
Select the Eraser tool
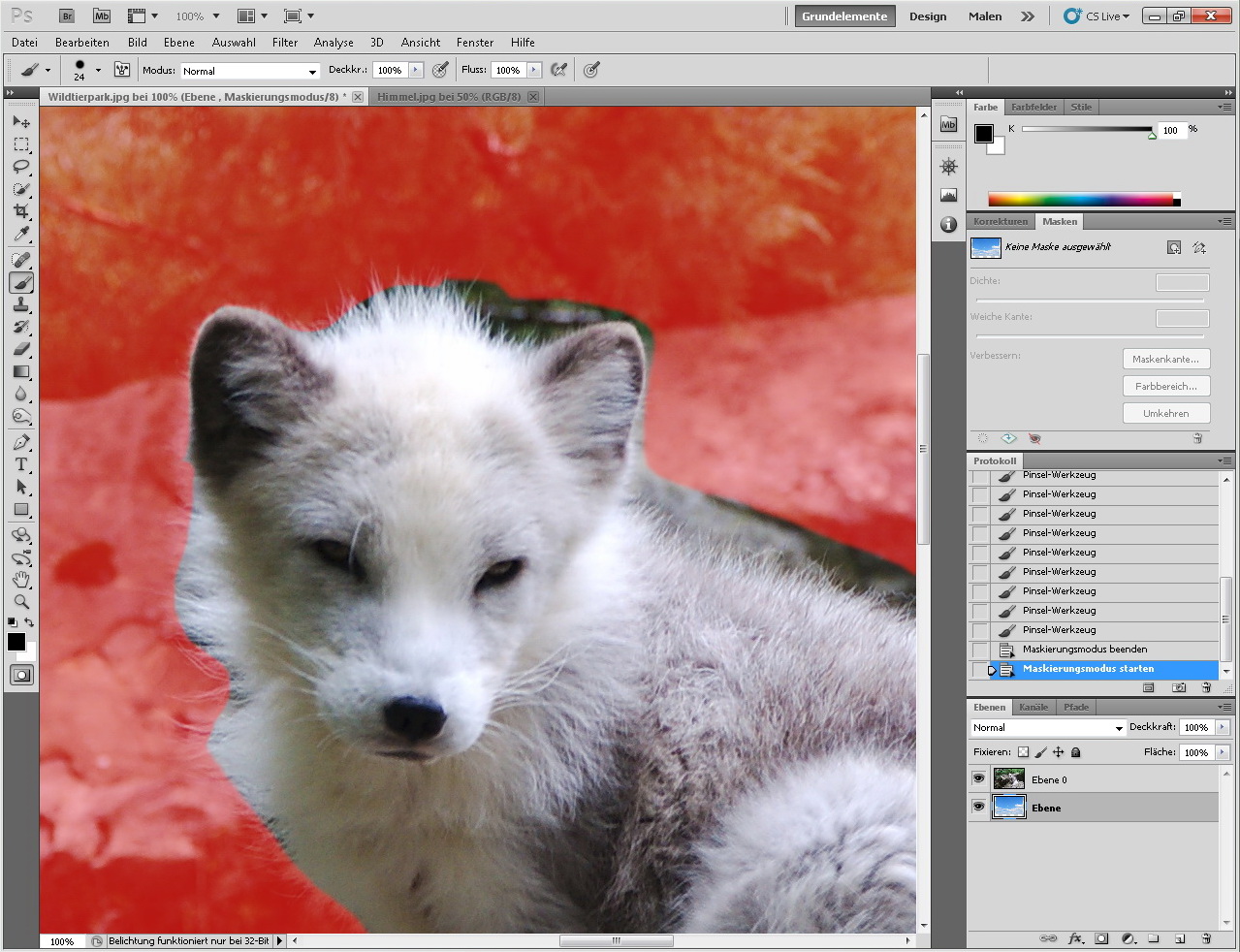tap(21, 349)
